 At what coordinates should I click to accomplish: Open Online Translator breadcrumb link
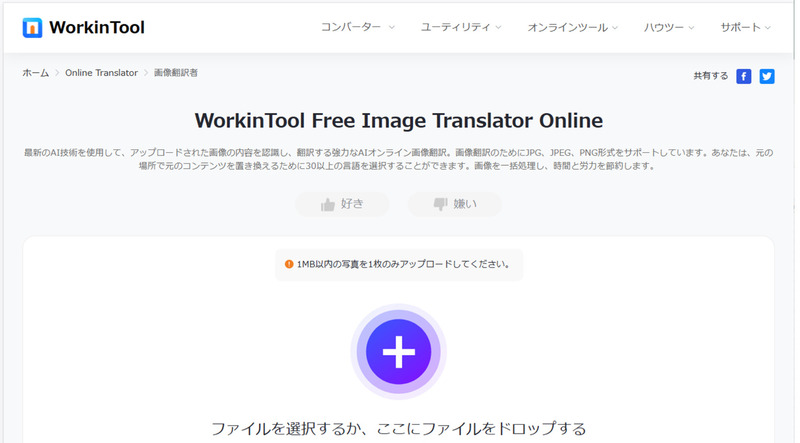tap(102, 73)
